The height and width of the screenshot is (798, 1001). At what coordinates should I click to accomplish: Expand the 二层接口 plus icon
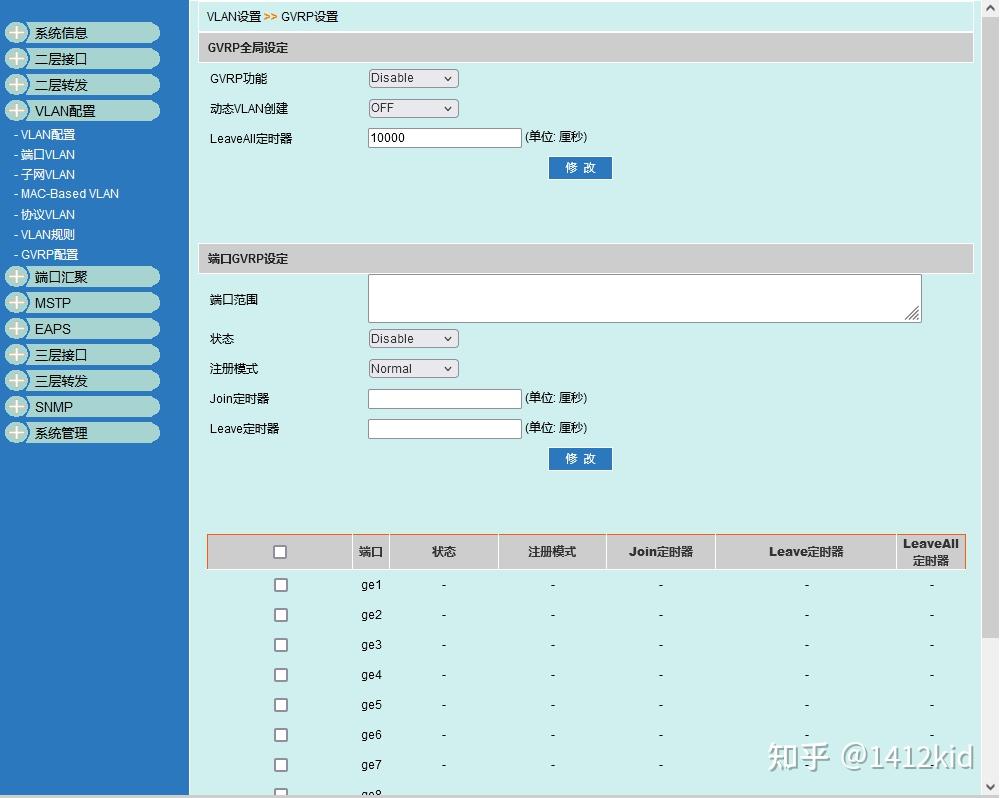click(17, 59)
